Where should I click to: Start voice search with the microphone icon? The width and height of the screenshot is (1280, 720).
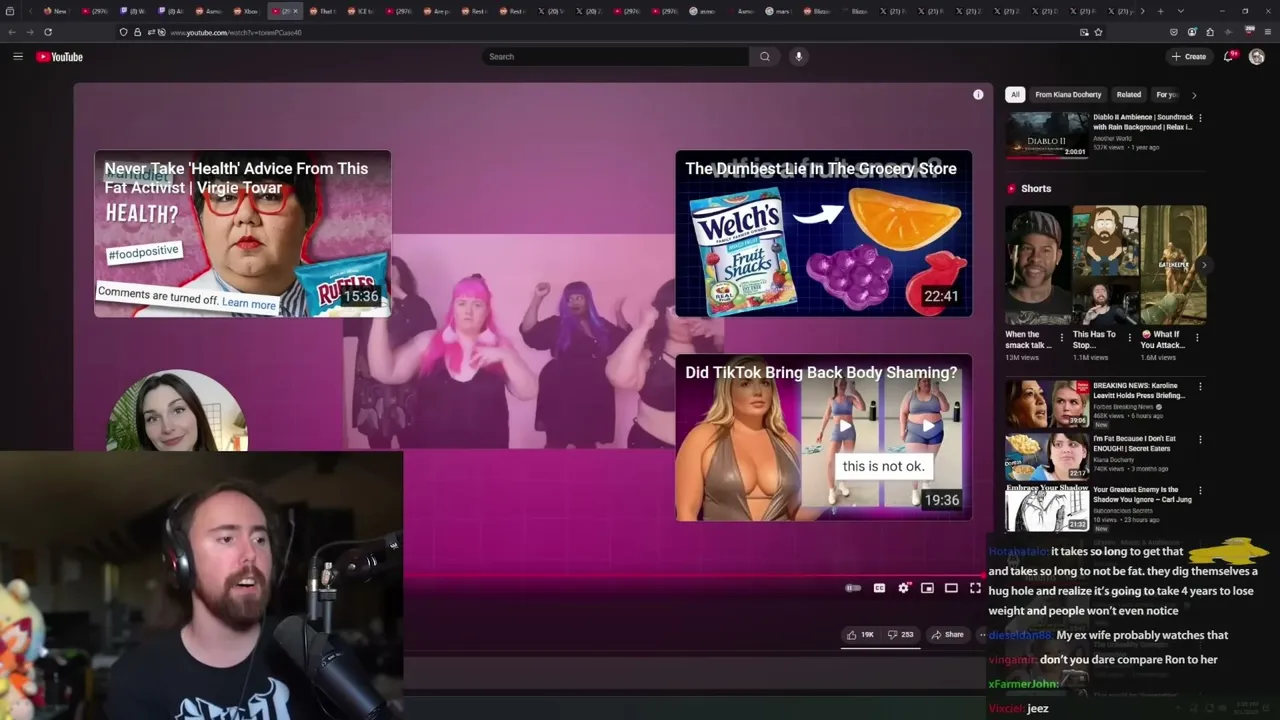798,57
